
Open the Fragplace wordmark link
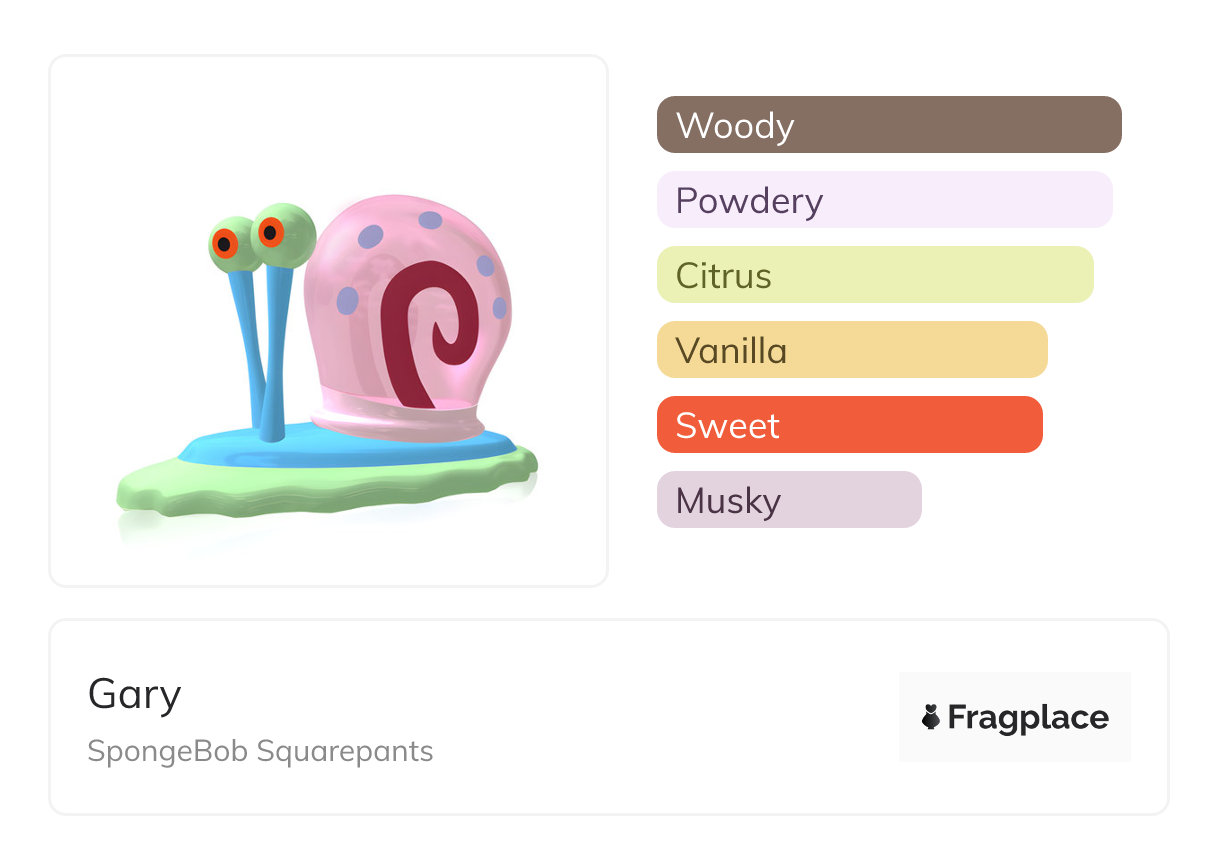tap(1028, 718)
